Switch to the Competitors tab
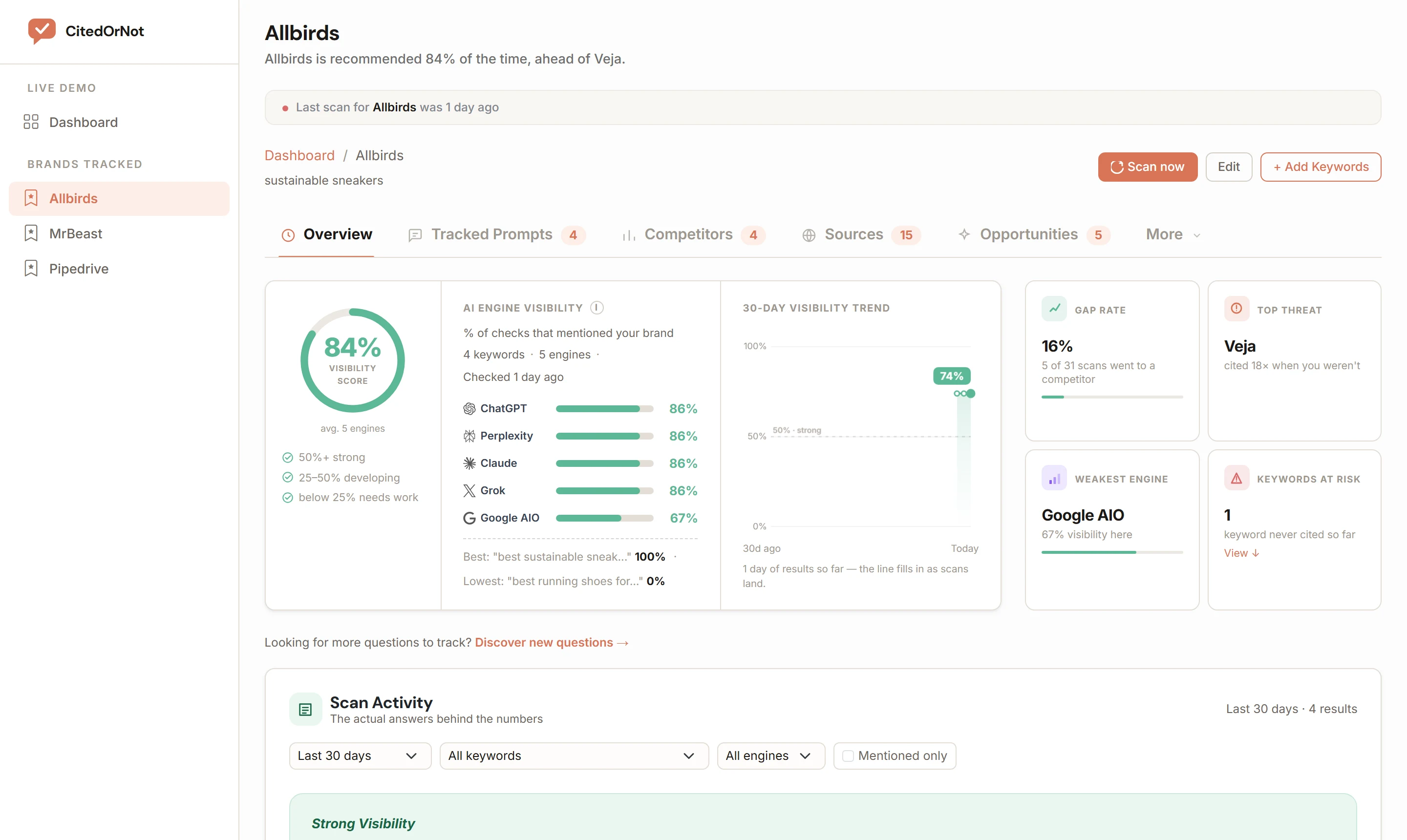 694,234
